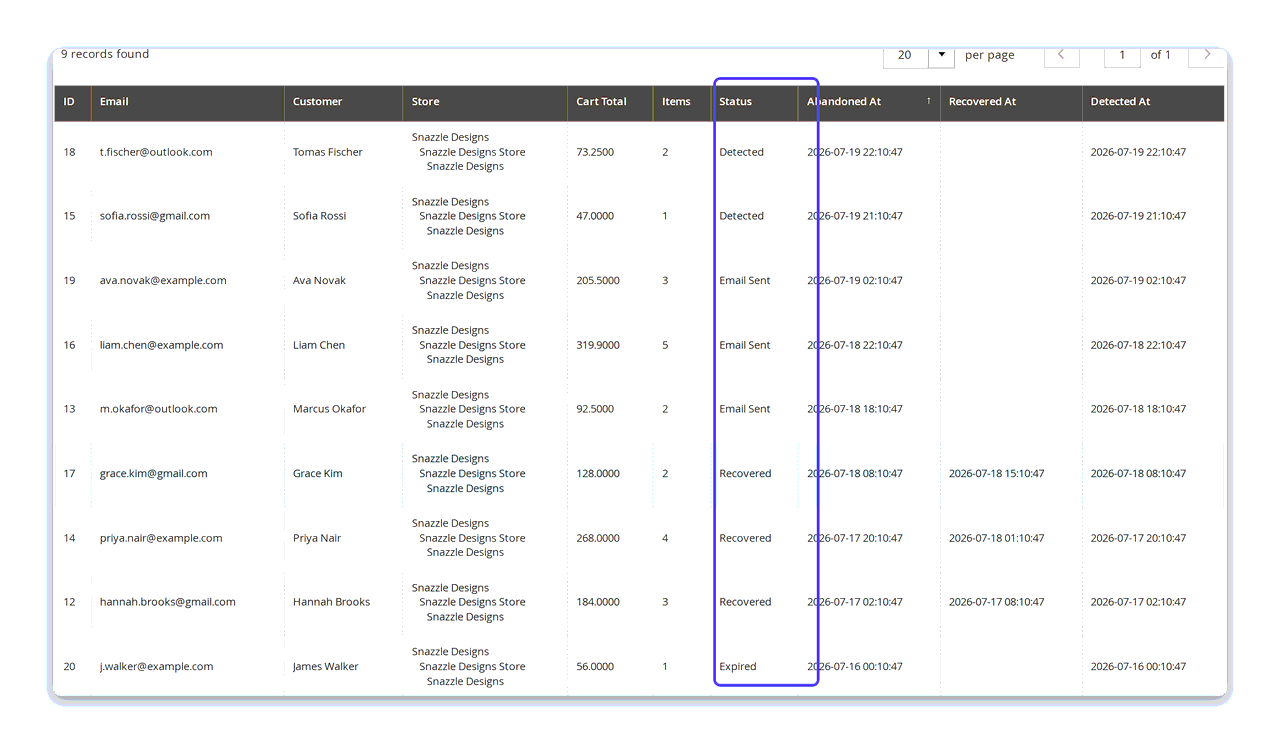Viewport: 1280px width, 753px height.
Task: Select email liam.chen@example.com
Action: pos(161,345)
